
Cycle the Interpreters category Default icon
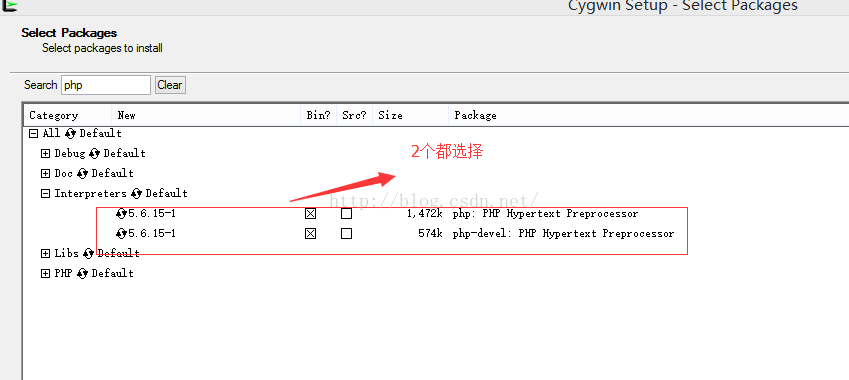136,193
